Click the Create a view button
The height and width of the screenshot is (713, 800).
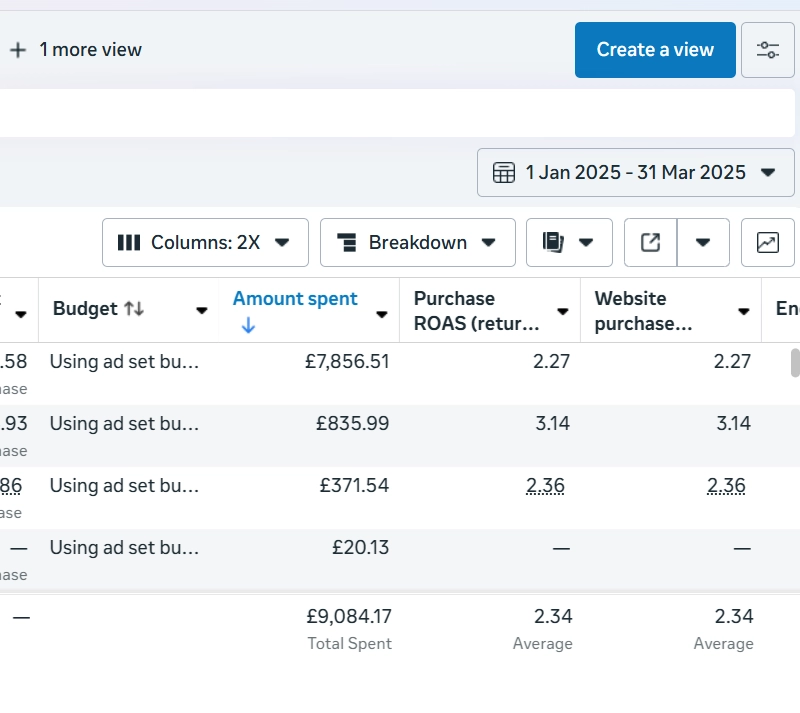[655, 50]
